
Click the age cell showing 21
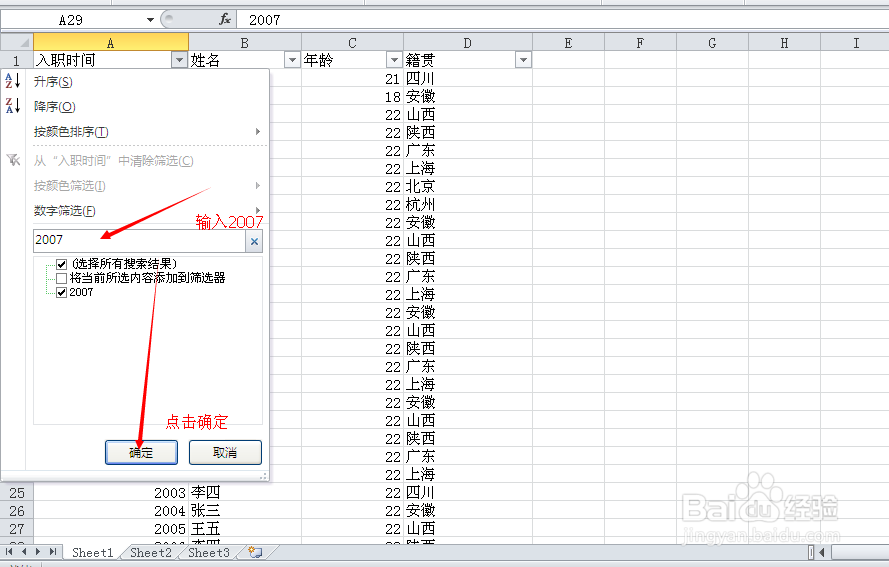tap(352, 78)
